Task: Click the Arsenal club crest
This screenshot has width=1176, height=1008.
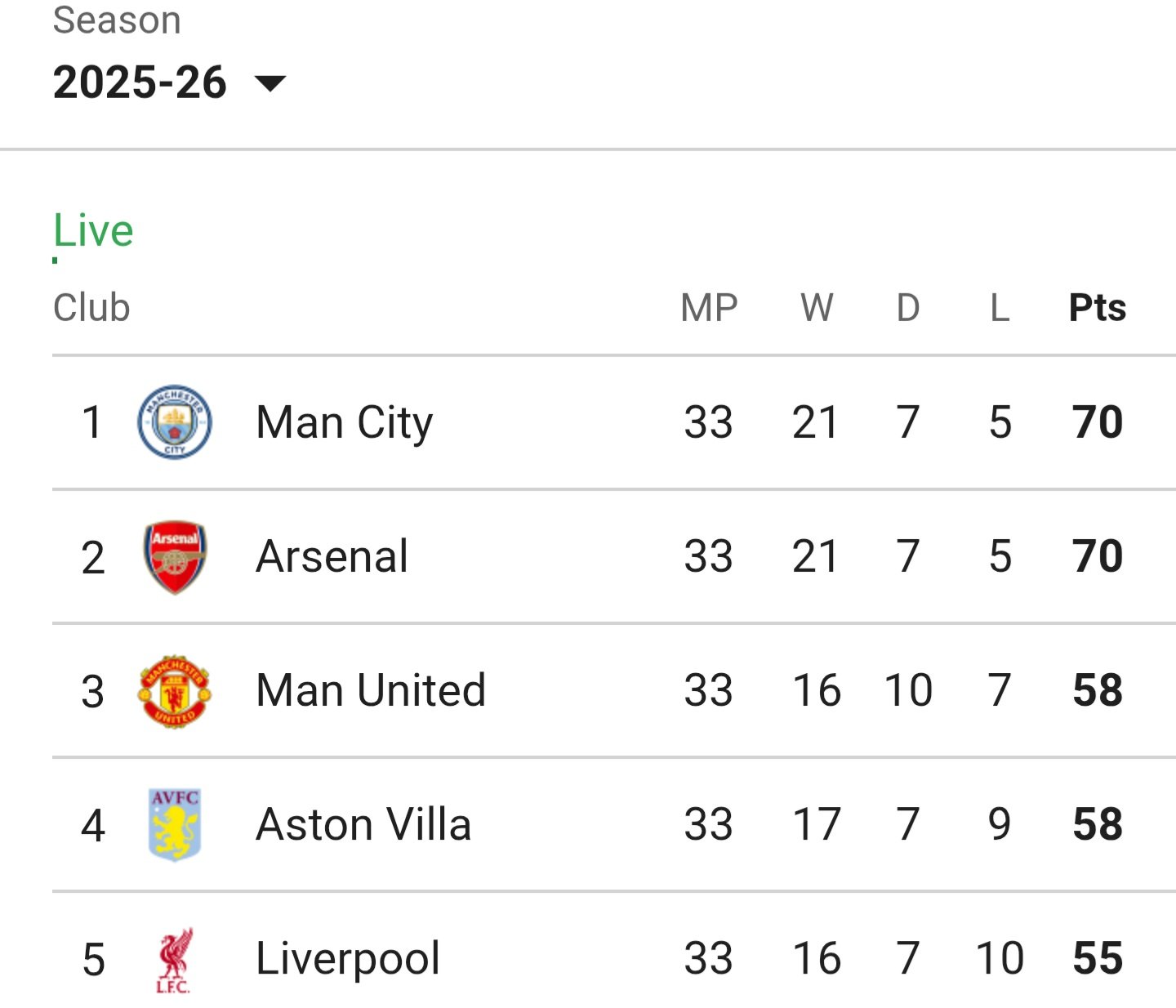Action: pos(175,557)
